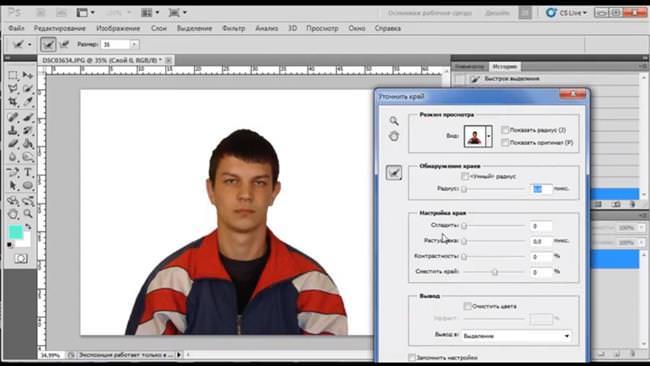Viewport: 650px width, 366px height.
Task: Select the Ellipse shape tool
Action: pyautogui.click(x=28, y=185)
